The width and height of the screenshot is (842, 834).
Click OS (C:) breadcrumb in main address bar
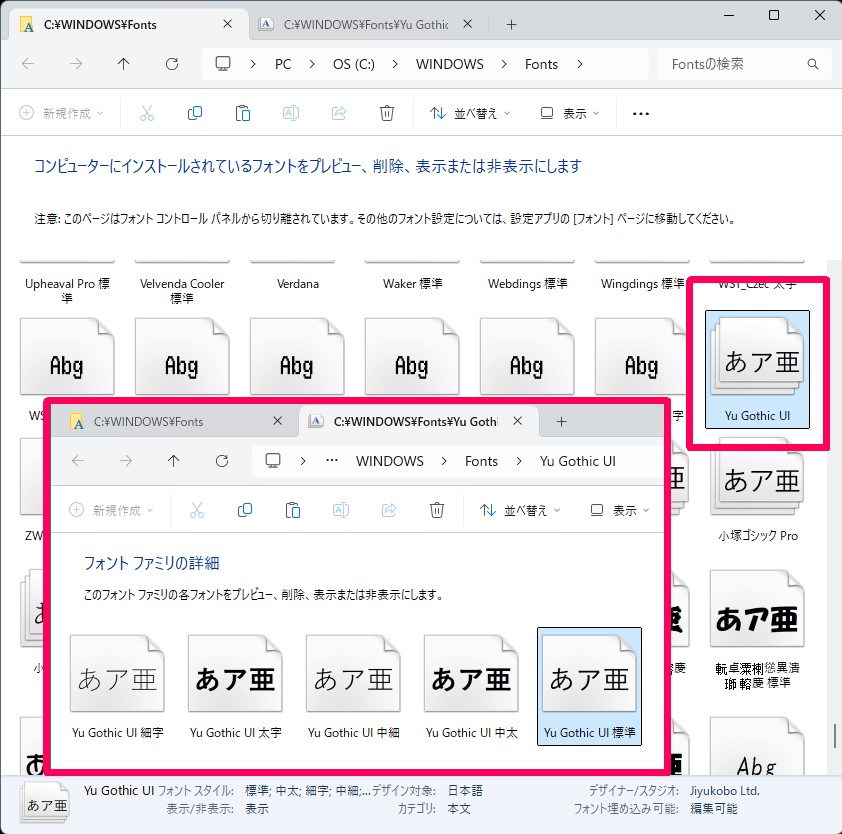(x=354, y=64)
